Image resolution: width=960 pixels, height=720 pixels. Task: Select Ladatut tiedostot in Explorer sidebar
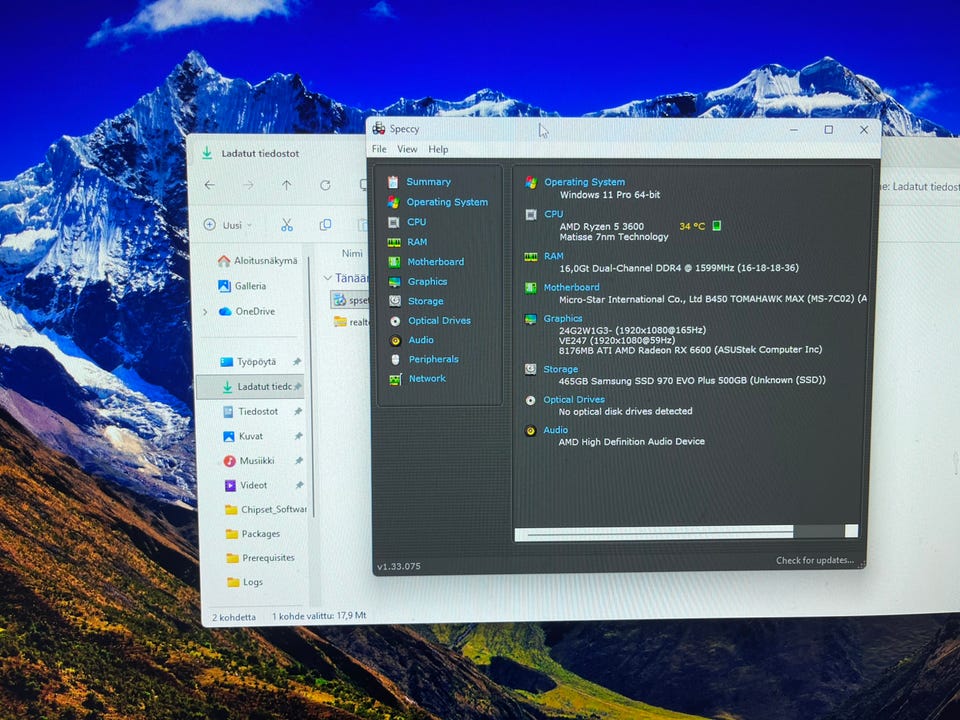[x=251, y=387]
